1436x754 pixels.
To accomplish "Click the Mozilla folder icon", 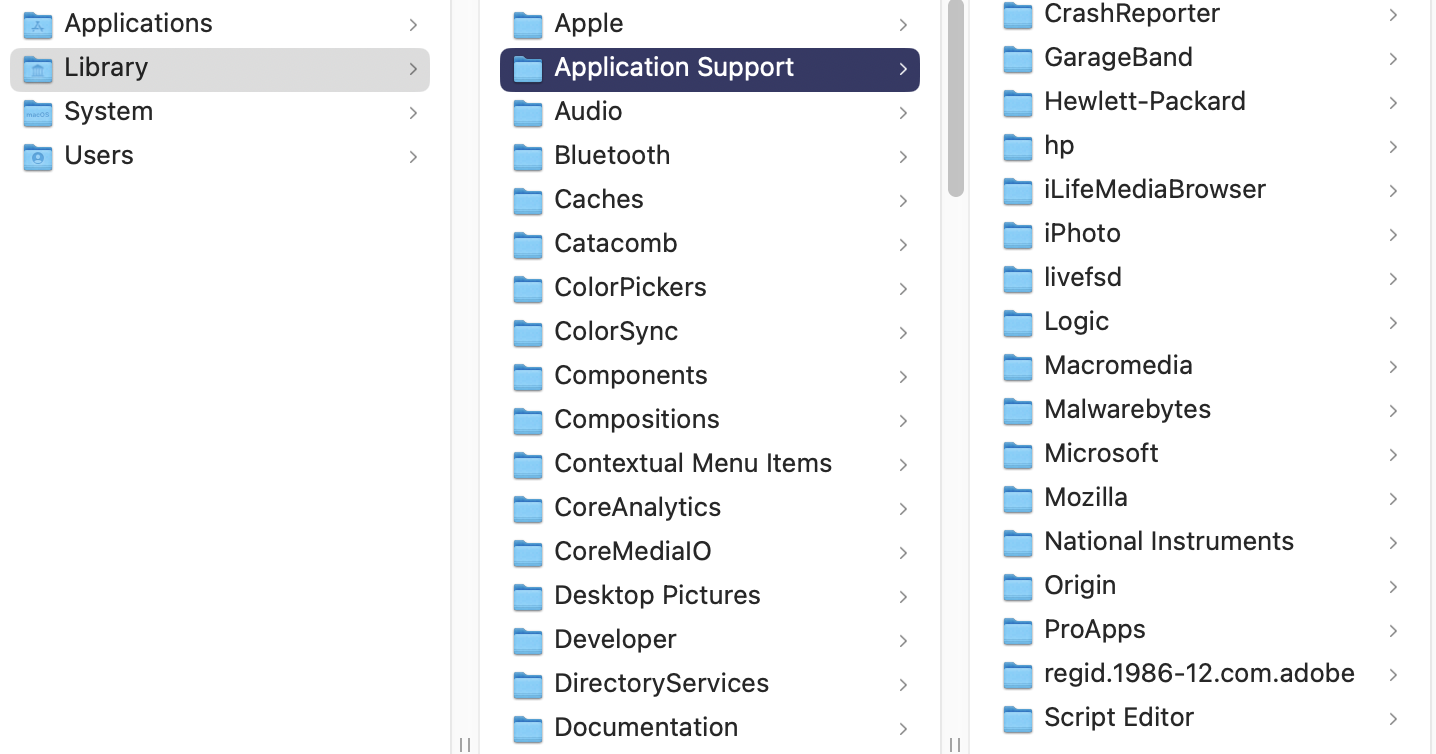I will point(1017,498).
